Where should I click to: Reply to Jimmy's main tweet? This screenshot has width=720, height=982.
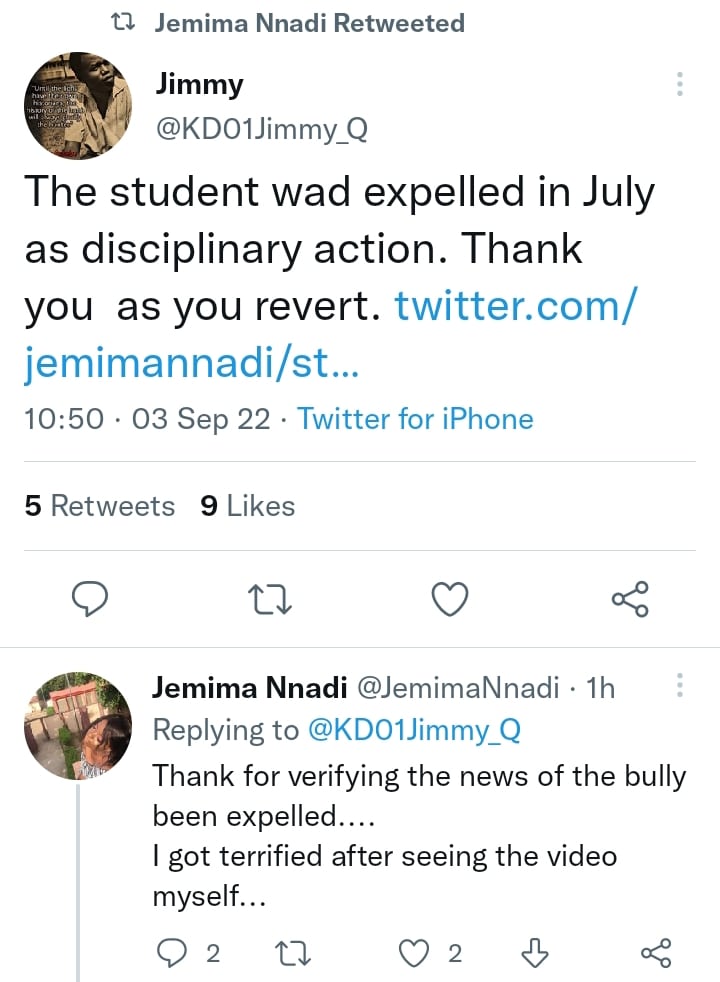coord(91,599)
